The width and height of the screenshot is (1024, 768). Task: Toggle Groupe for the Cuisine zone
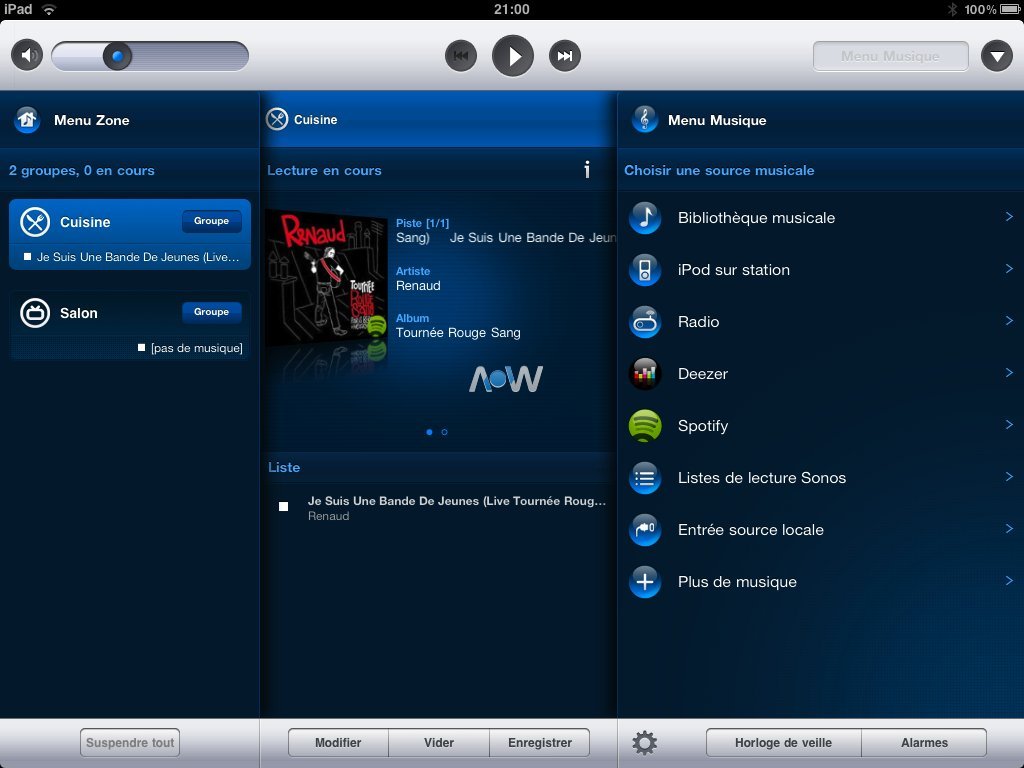click(x=211, y=221)
